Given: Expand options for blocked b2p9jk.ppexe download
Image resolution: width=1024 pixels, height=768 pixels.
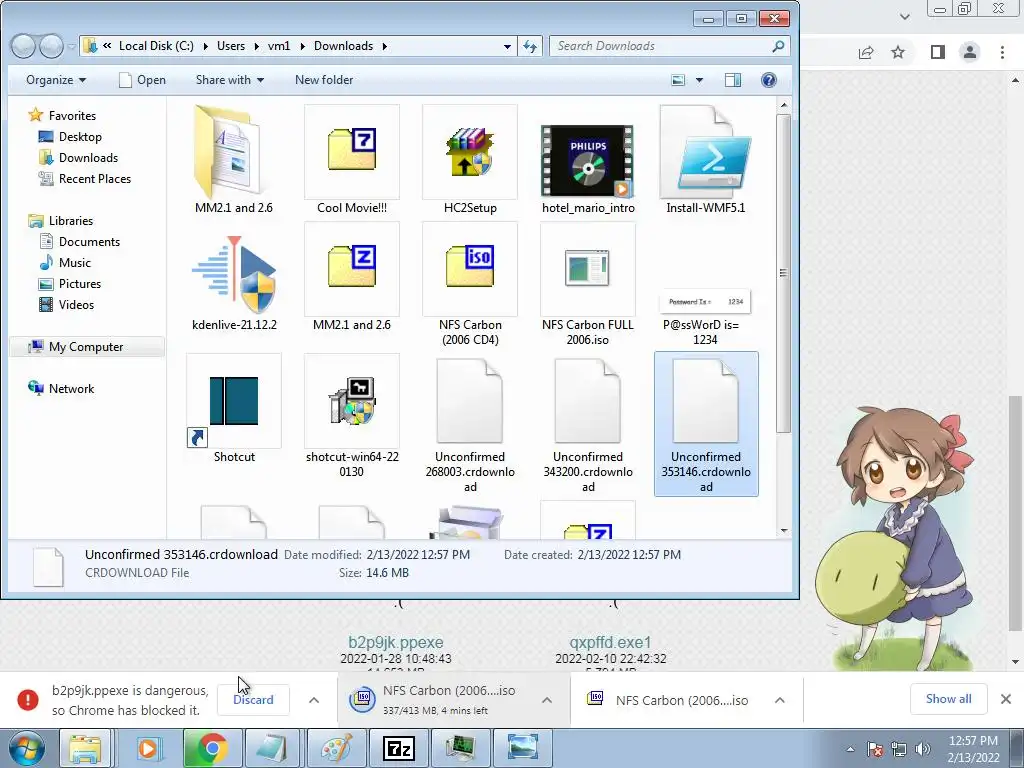Looking at the screenshot, I should tap(314, 700).
